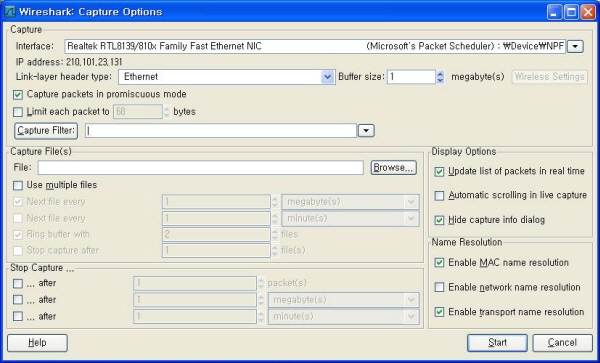The width and height of the screenshot is (600, 363).
Task: Toggle the first Next file every checkbox
Action: [18, 202]
